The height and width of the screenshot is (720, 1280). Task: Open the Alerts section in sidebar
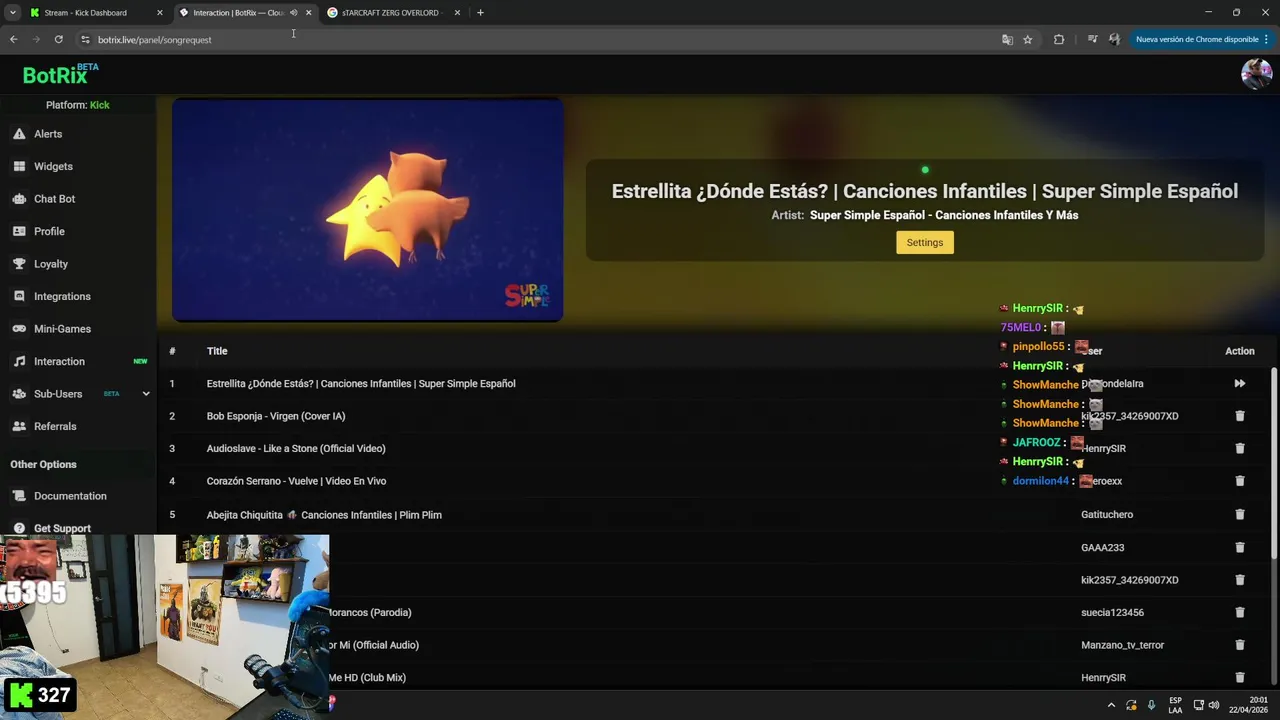(x=48, y=134)
